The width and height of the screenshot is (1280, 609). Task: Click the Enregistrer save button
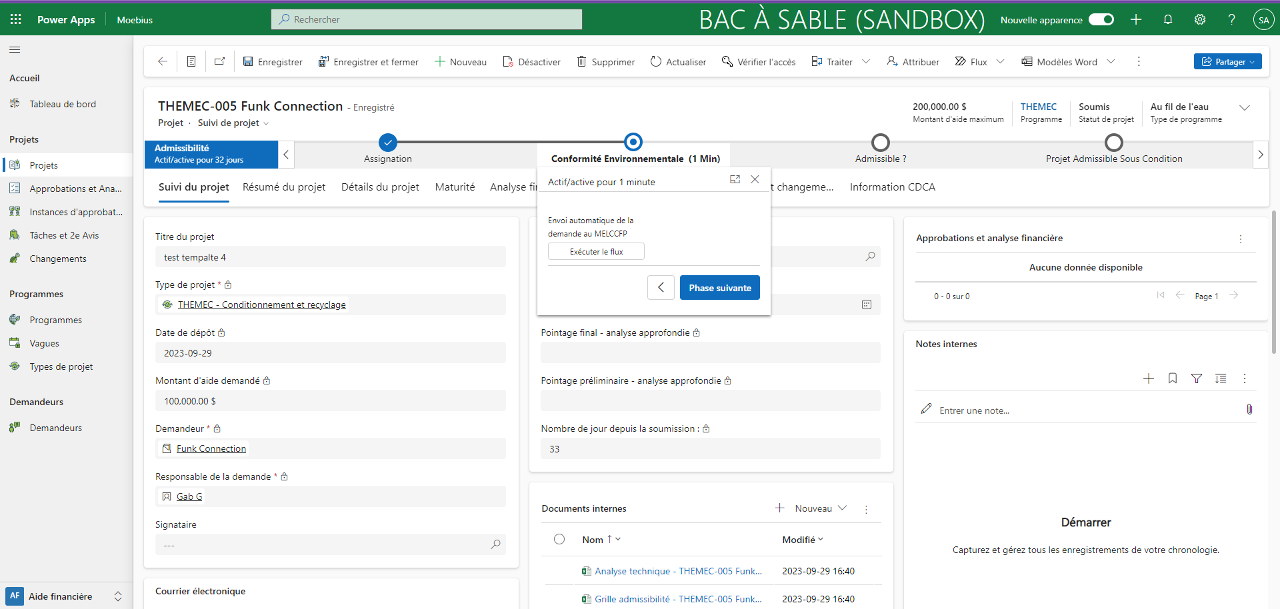[272, 62]
